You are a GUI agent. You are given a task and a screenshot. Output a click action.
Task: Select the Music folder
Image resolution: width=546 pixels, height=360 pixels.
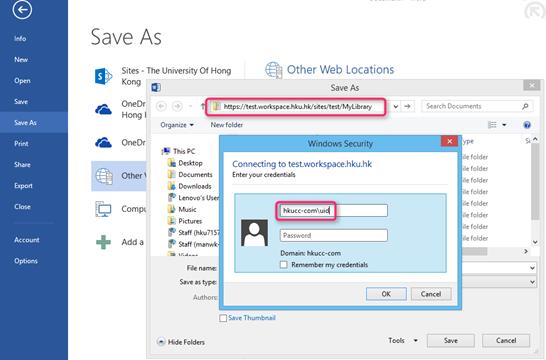[182, 209]
